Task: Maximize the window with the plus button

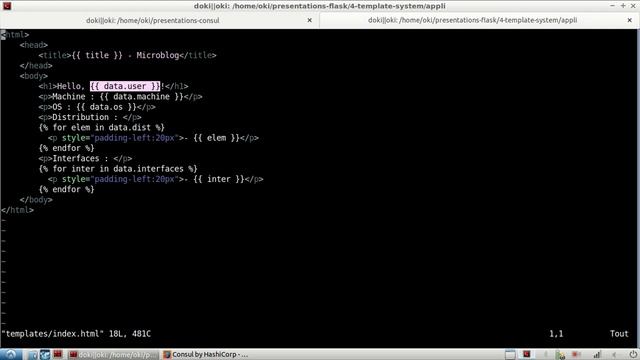Action: tap(623, 6)
